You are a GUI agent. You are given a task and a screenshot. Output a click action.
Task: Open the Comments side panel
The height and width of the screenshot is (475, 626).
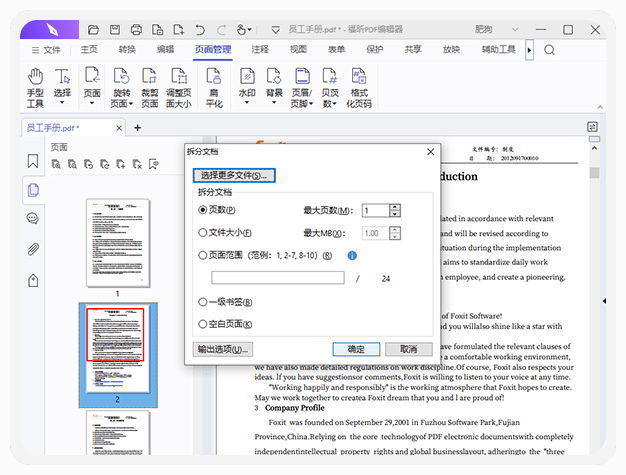click(x=33, y=218)
